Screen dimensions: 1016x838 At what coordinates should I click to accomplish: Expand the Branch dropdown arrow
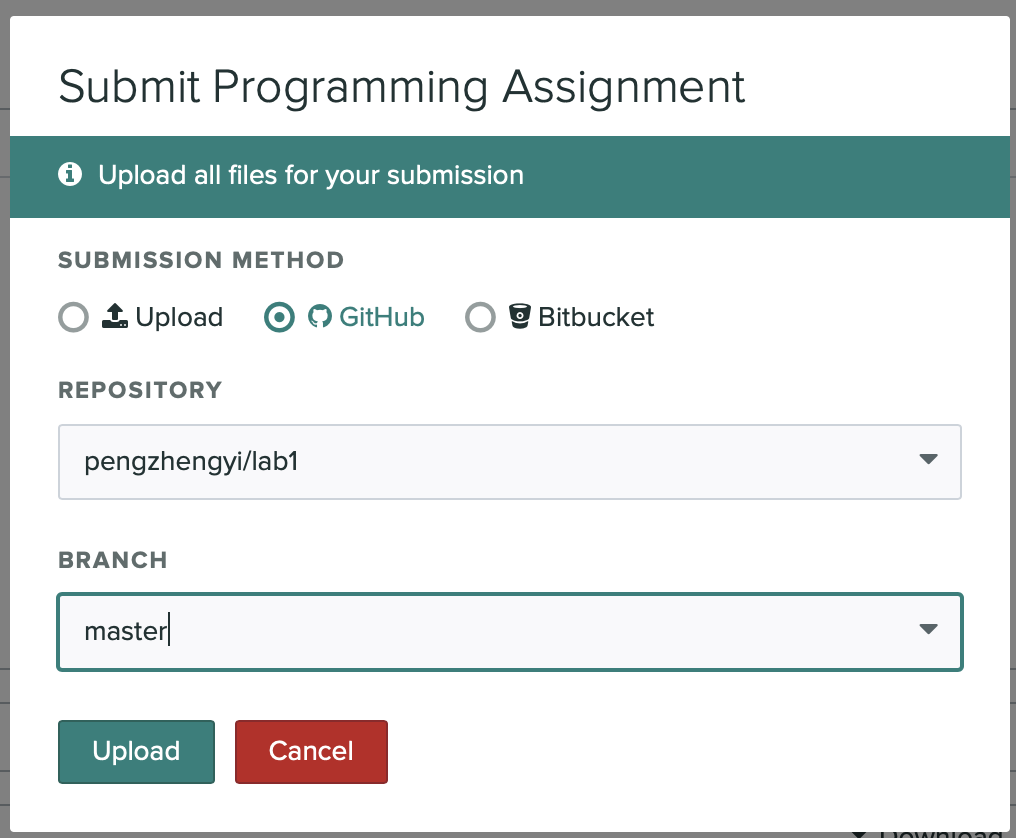[928, 630]
